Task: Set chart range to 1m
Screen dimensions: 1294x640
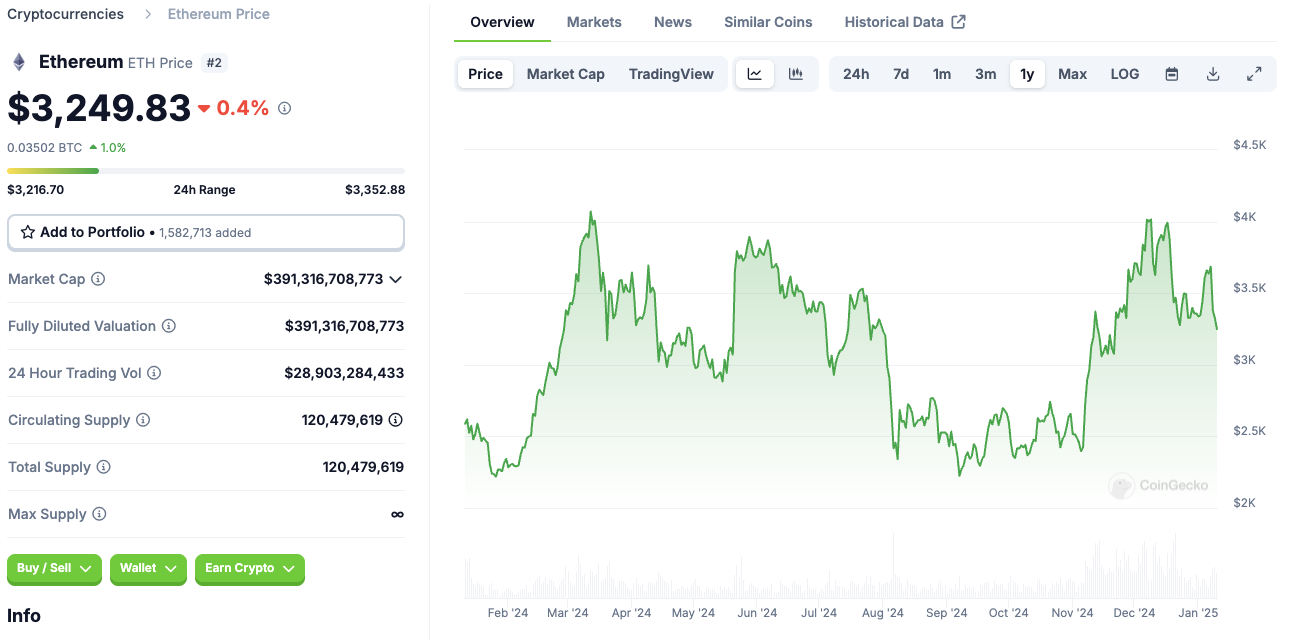Action: (942, 74)
